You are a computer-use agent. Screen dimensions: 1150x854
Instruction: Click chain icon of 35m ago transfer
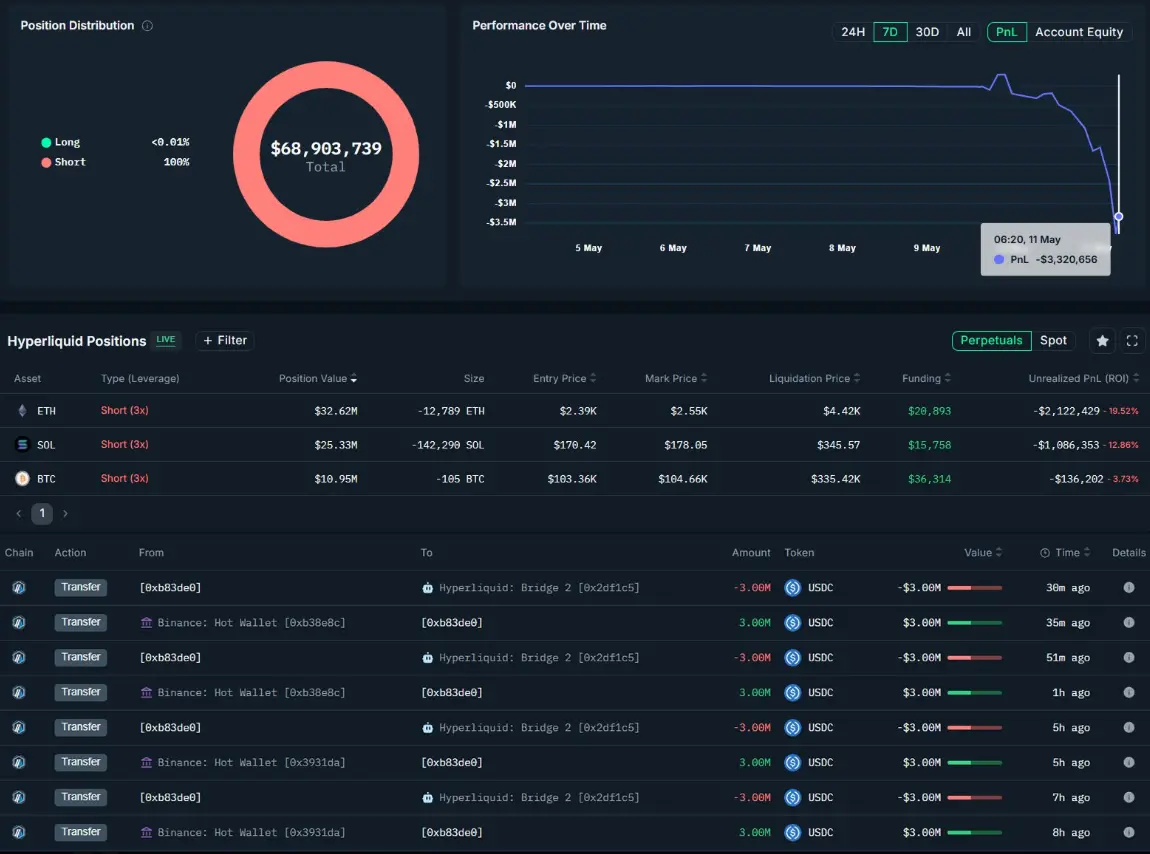click(19, 622)
